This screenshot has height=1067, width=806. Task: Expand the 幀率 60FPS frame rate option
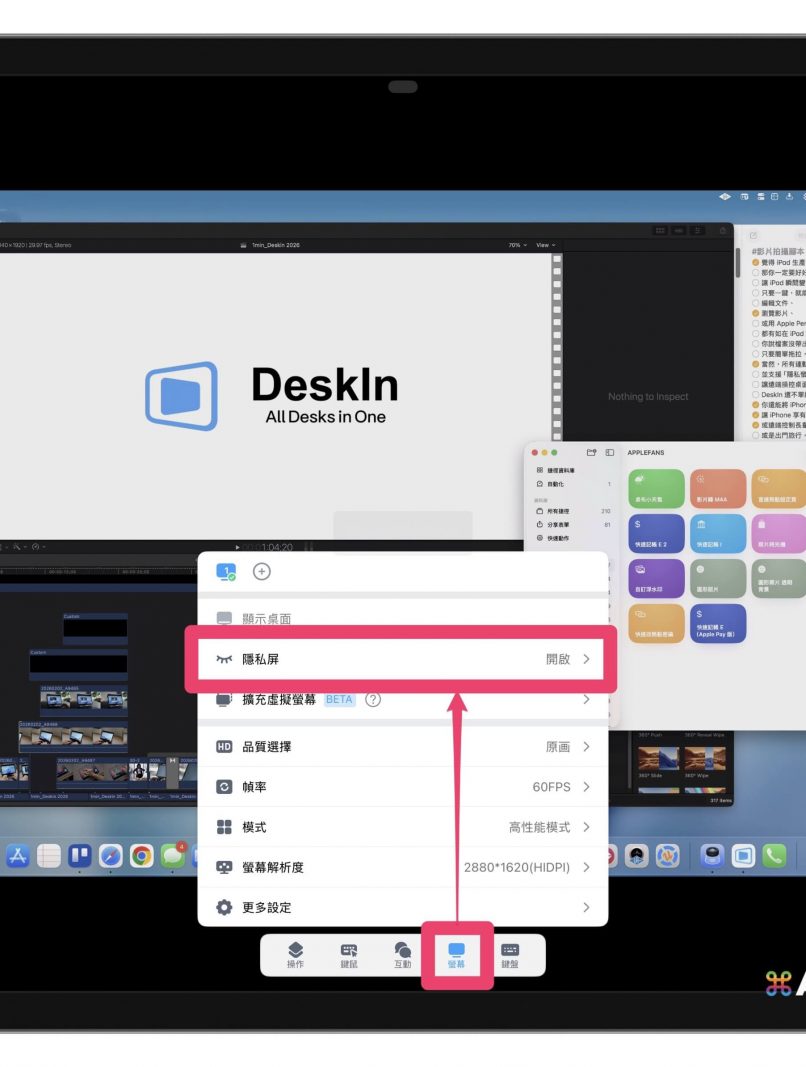click(x=402, y=787)
